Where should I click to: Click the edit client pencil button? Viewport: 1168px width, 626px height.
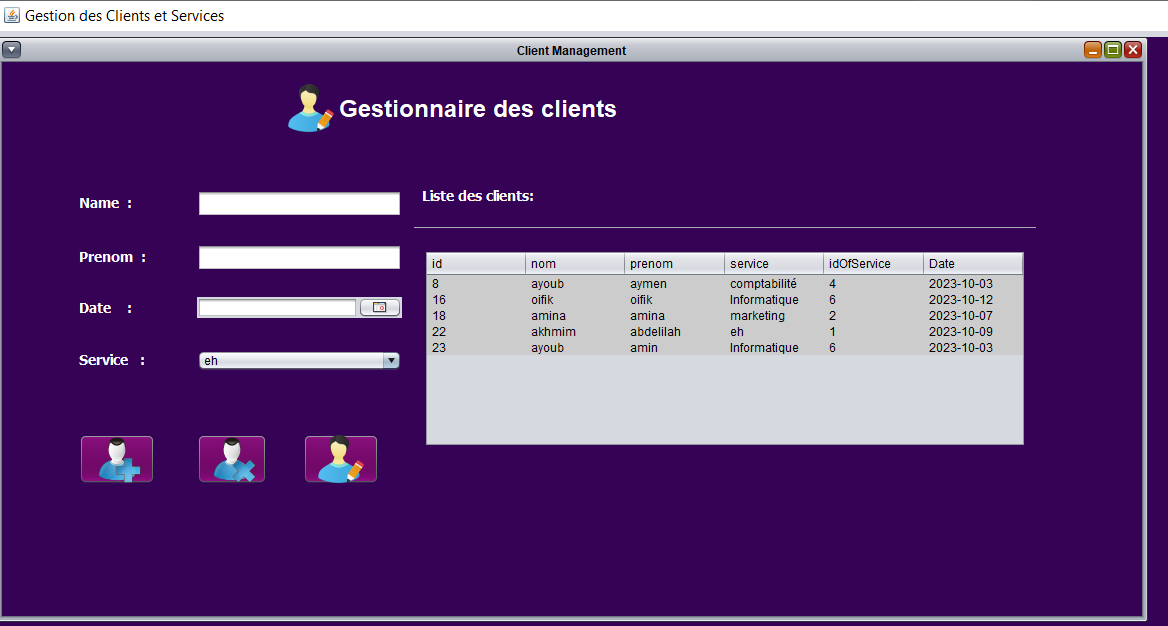(x=340, y=459)
